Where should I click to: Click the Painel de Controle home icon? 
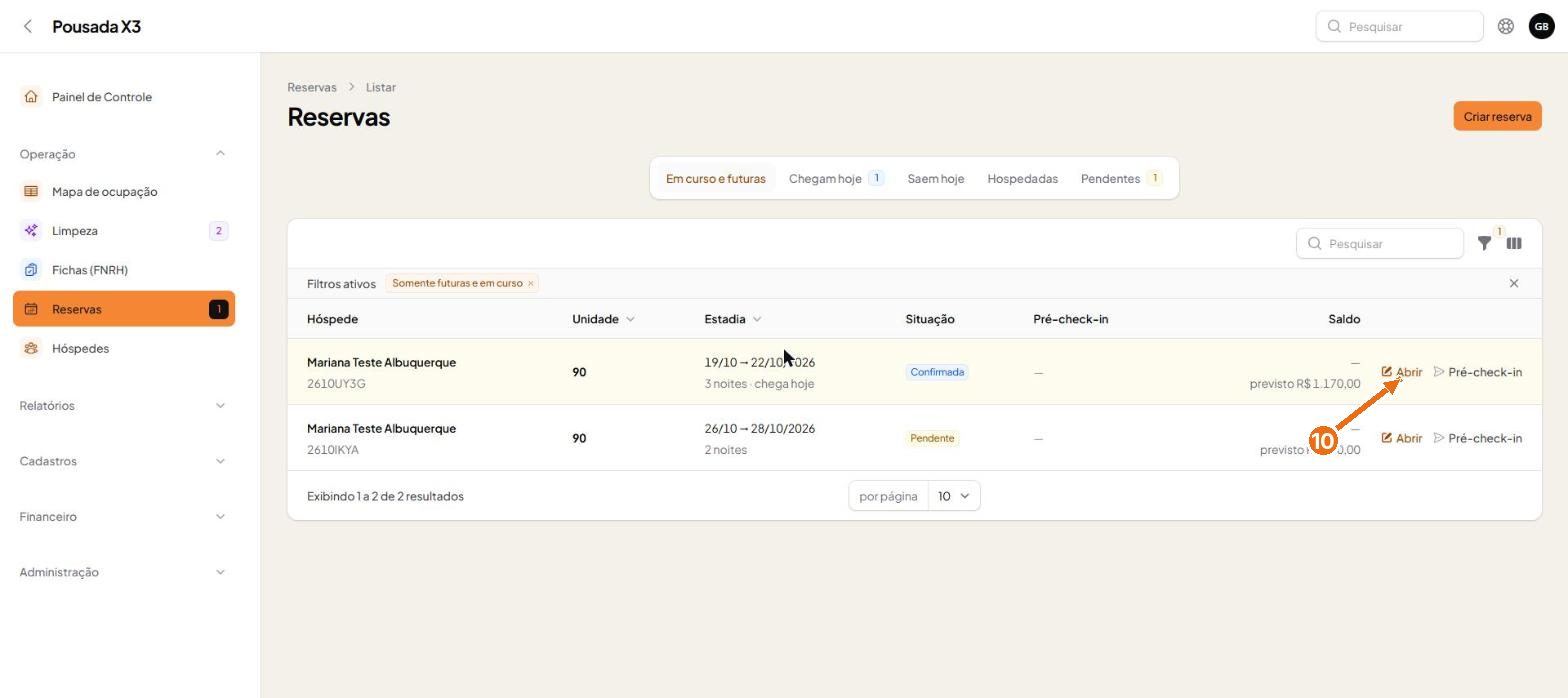click(31, 97)
